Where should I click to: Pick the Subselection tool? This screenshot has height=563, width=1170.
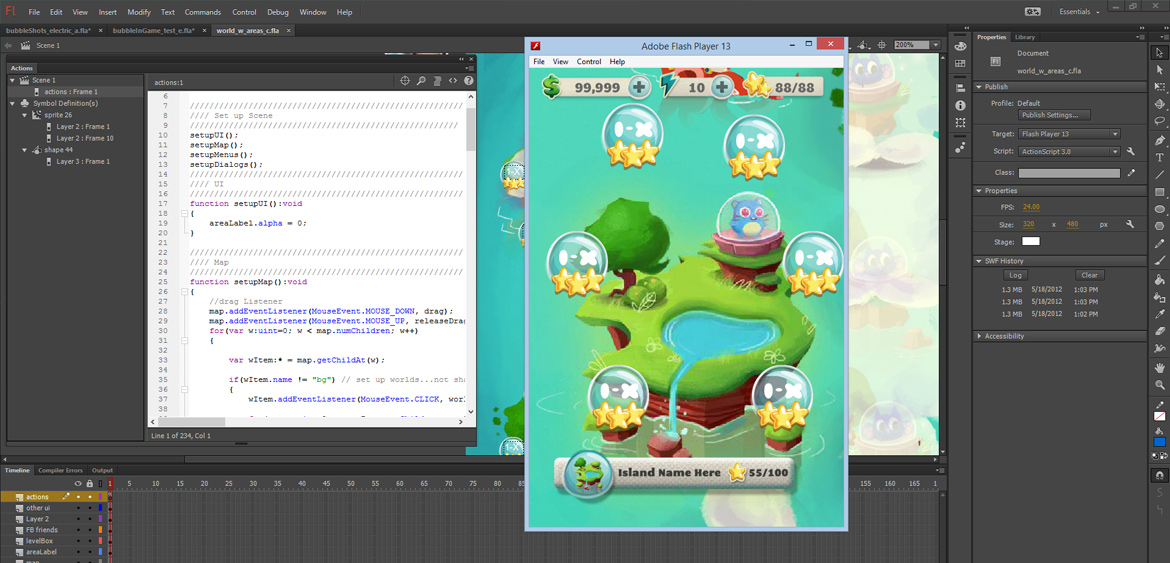pos(1160,69)
